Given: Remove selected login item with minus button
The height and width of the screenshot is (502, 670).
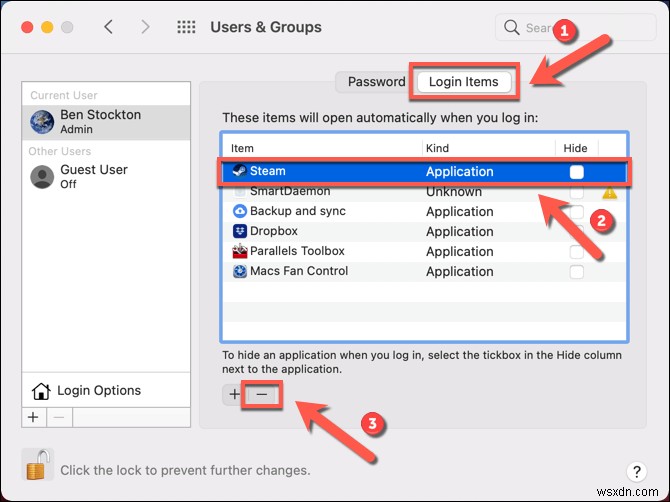Looking at the screenshot, I should point(262,394).
